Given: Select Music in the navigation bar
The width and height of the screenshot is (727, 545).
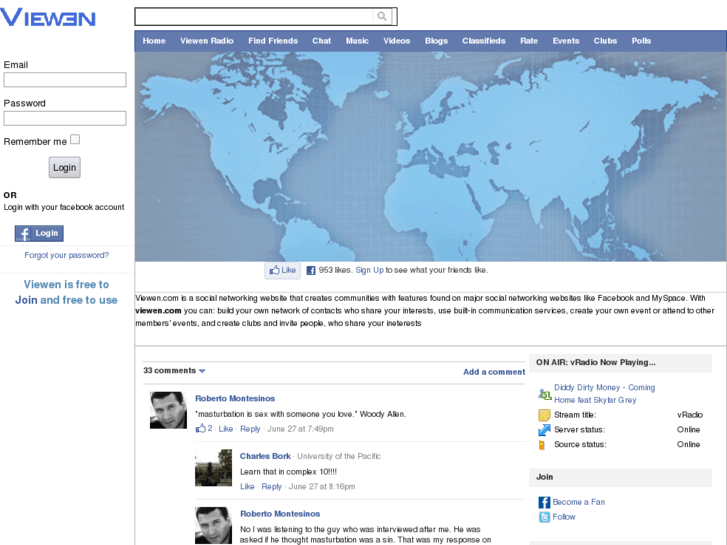Looking at the screenshot, I should point(357,41).
